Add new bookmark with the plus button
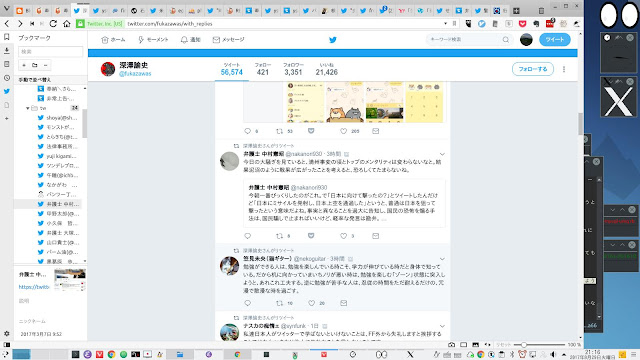The width and height of the screenshot is (640, 360). [24, 65]
